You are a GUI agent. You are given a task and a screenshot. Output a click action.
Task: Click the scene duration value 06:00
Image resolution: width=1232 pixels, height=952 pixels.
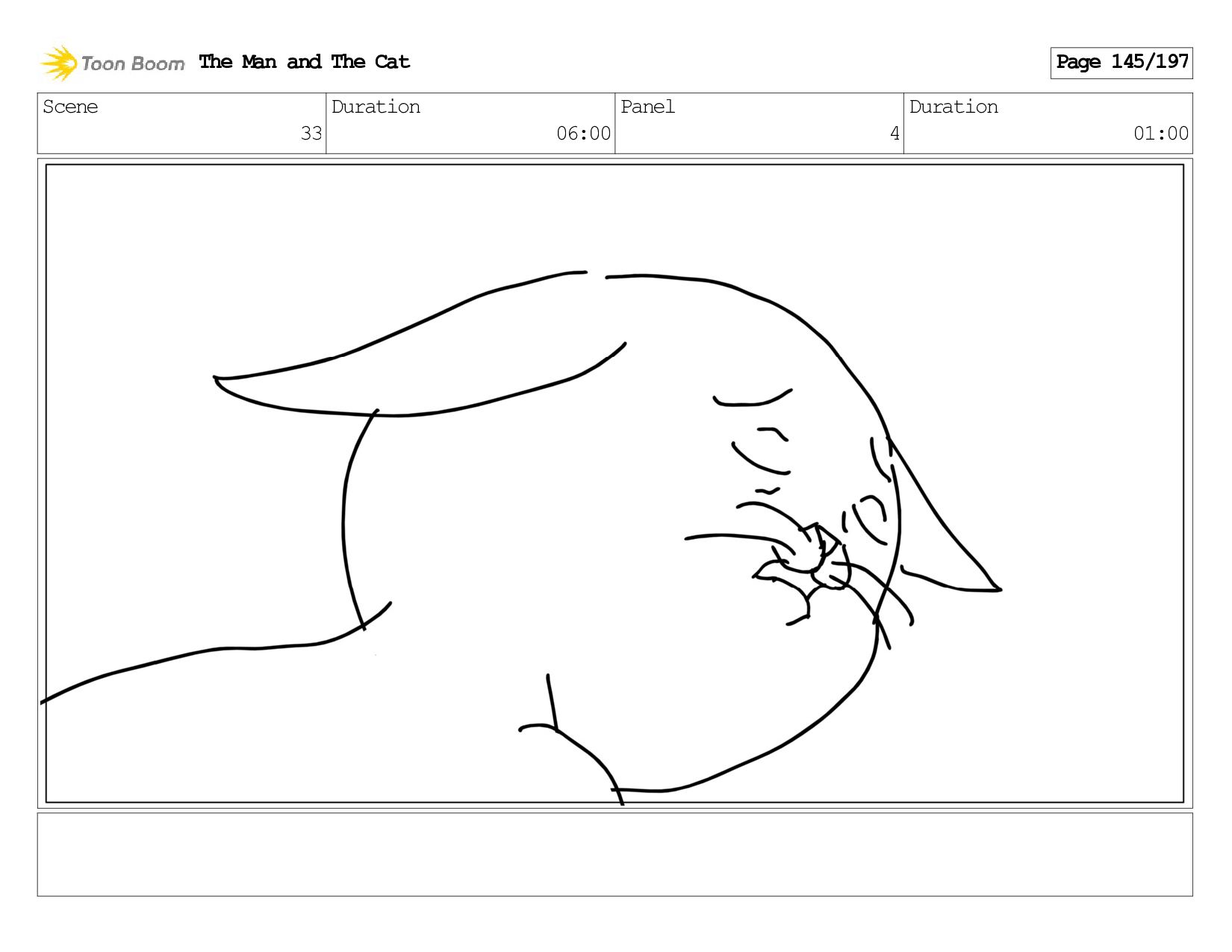[x=583, y=134]
